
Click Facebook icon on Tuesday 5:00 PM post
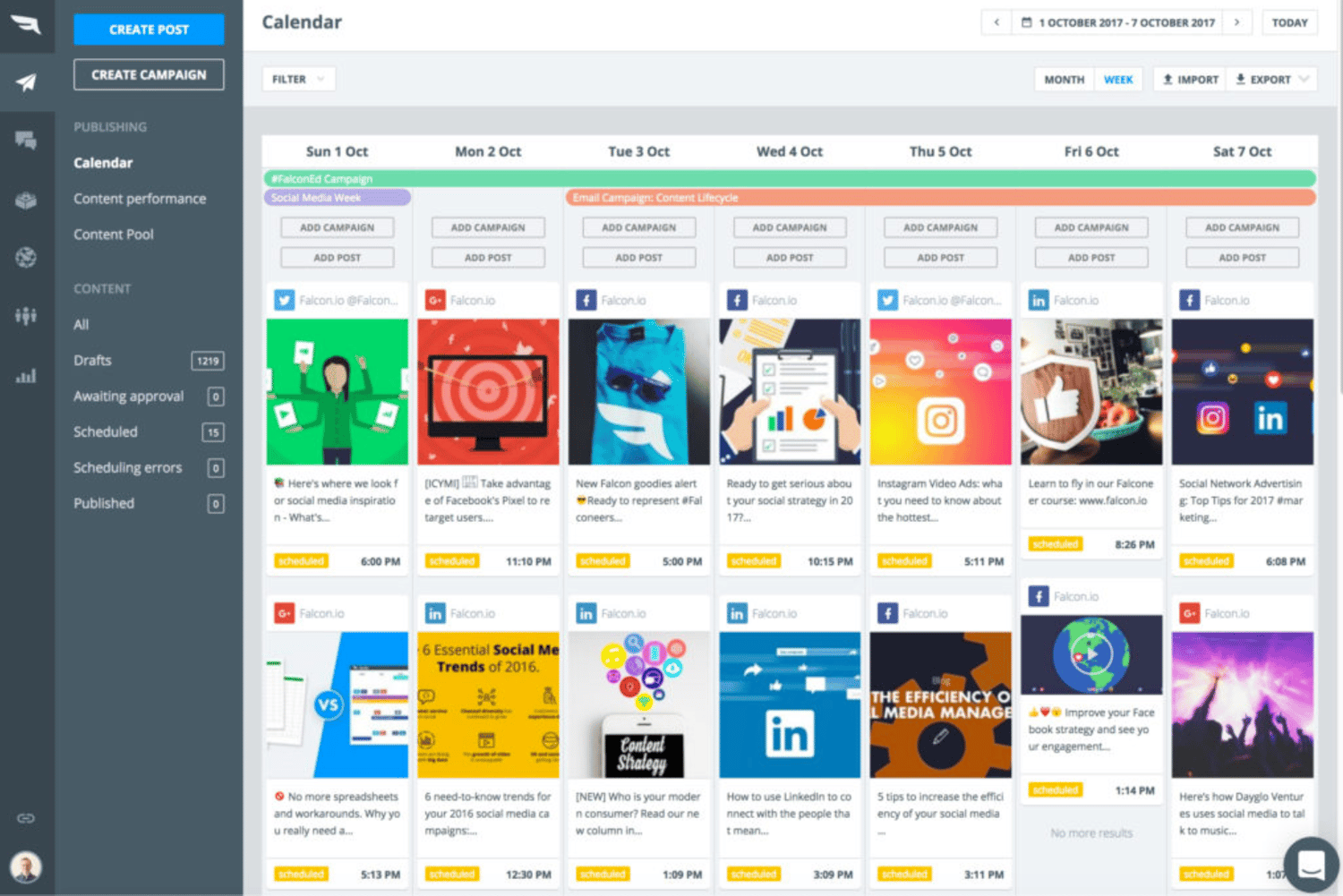[586, 300]
